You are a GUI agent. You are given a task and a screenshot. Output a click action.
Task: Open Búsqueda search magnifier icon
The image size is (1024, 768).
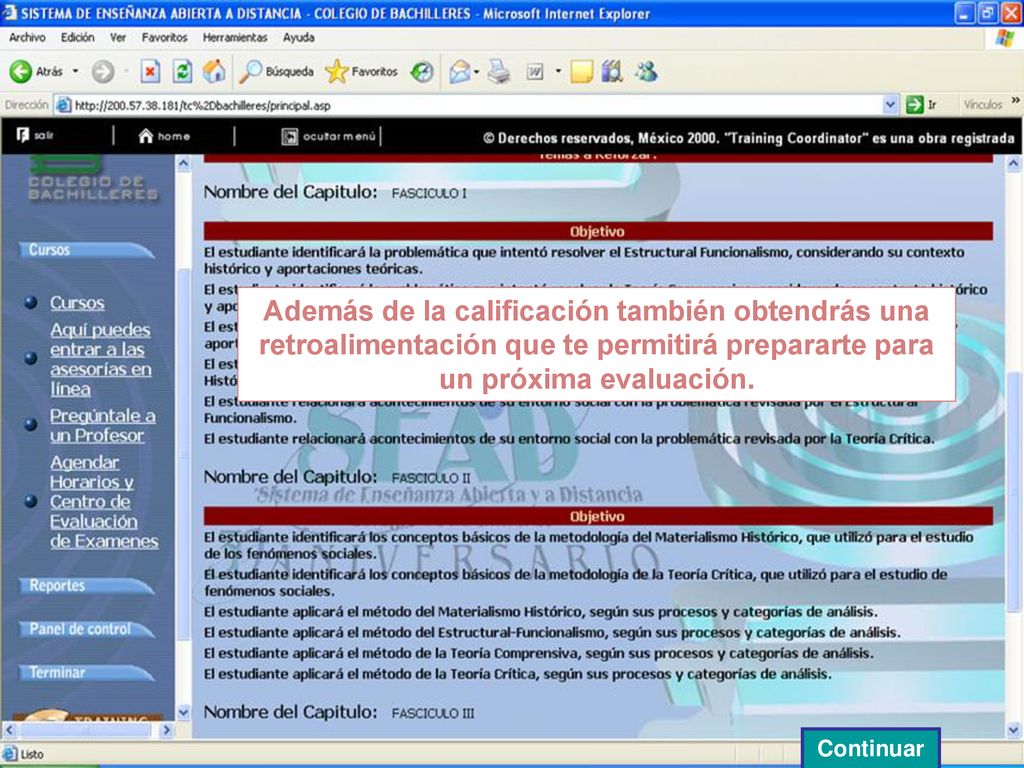[x=250, y=71]
